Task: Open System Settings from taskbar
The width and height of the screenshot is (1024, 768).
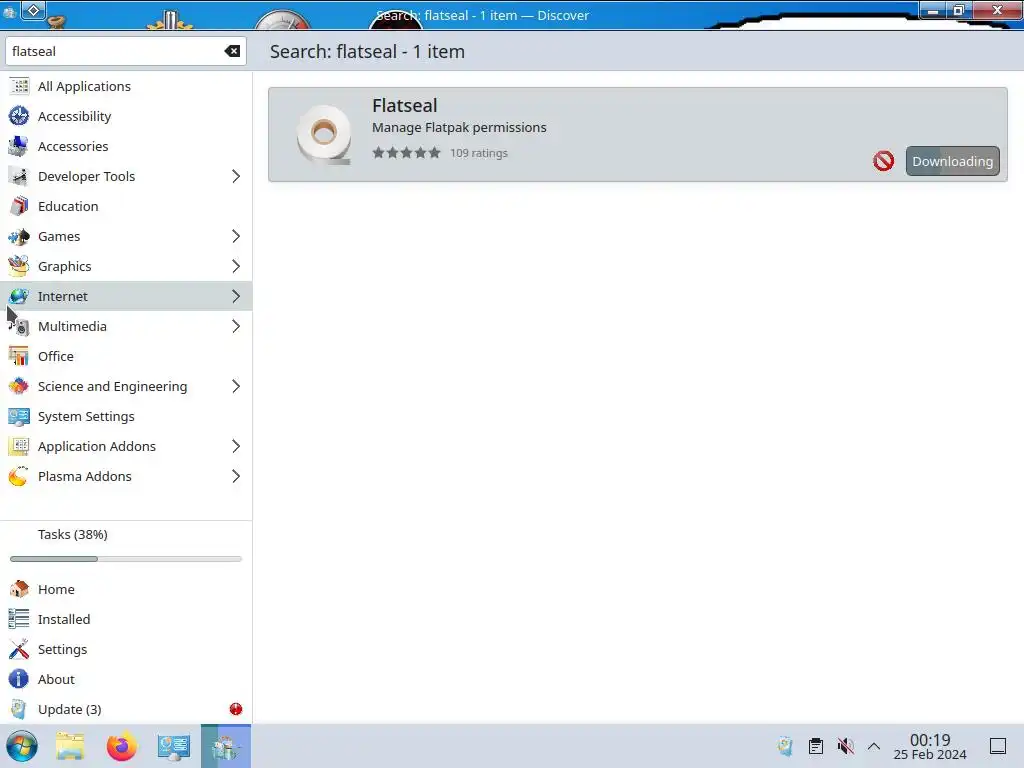Action: coord(174,746)
